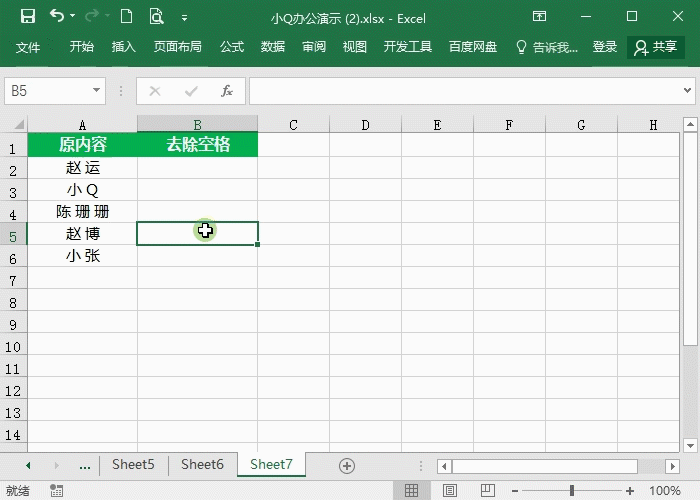Viewport: 700px width, 500px height.
Task: Click the 登录 sign-in link
Action: point(604,46)
